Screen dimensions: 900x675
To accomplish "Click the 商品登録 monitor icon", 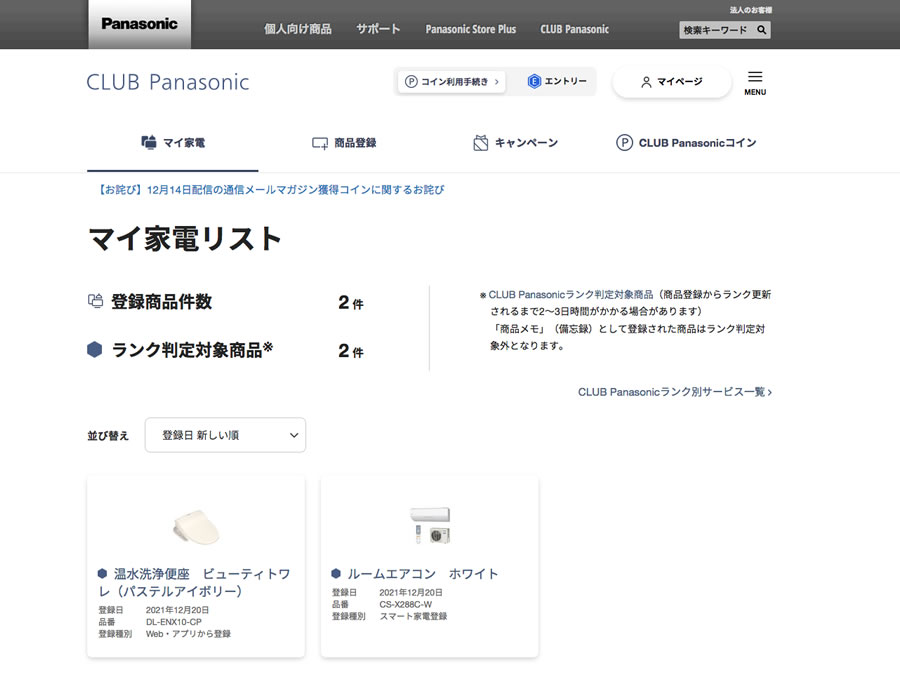I will coord(320,143).
